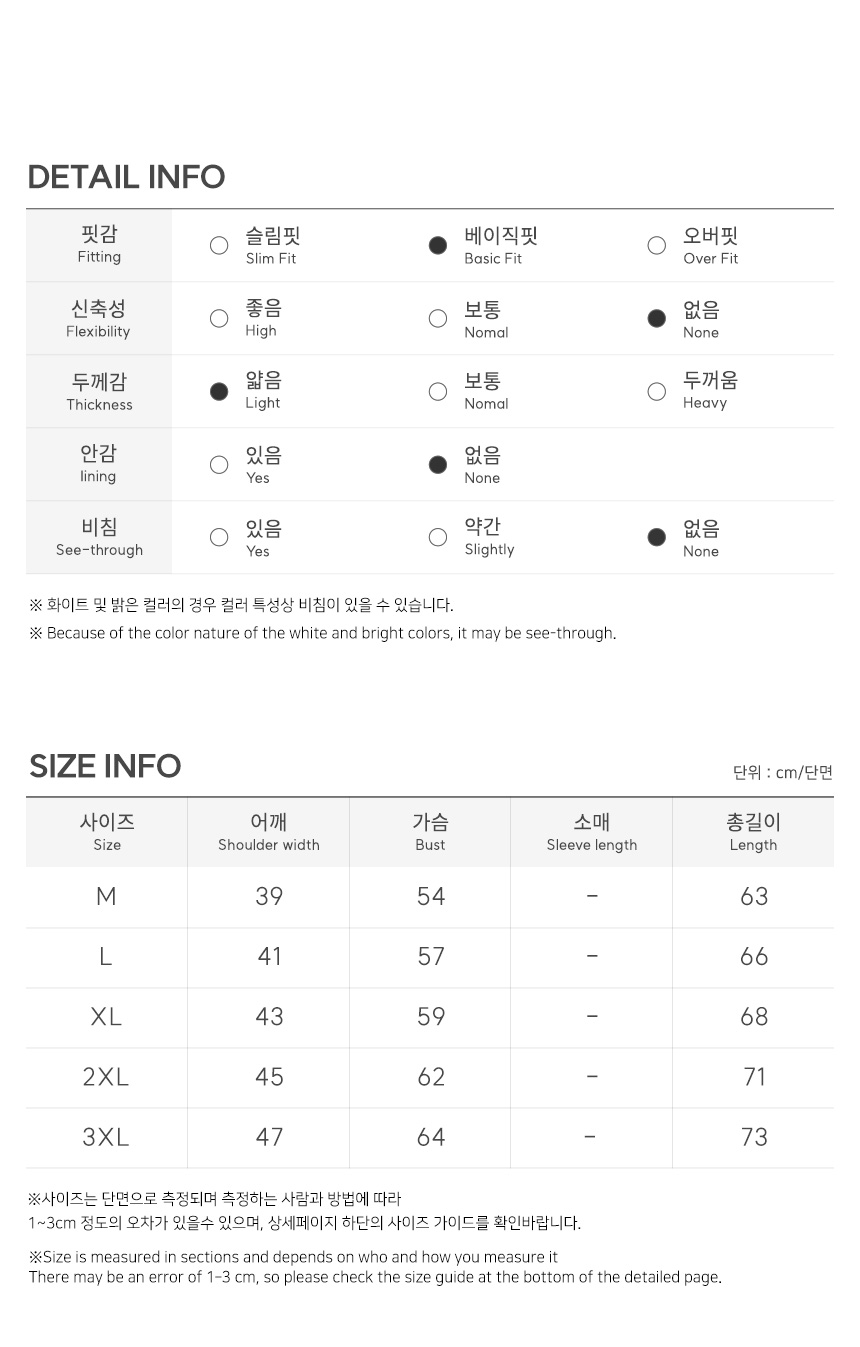This screenshot has width=860, height=1347.
Task: Choose the Over Fit option
Action: point(656,246)
